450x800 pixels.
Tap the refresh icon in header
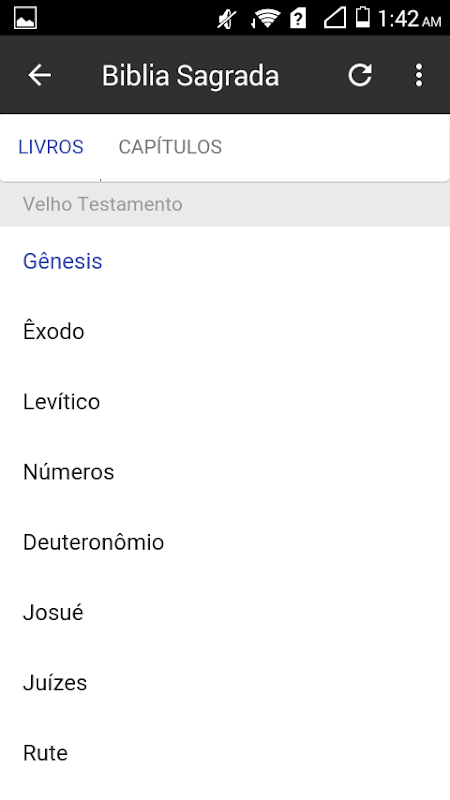pos(360,76)
